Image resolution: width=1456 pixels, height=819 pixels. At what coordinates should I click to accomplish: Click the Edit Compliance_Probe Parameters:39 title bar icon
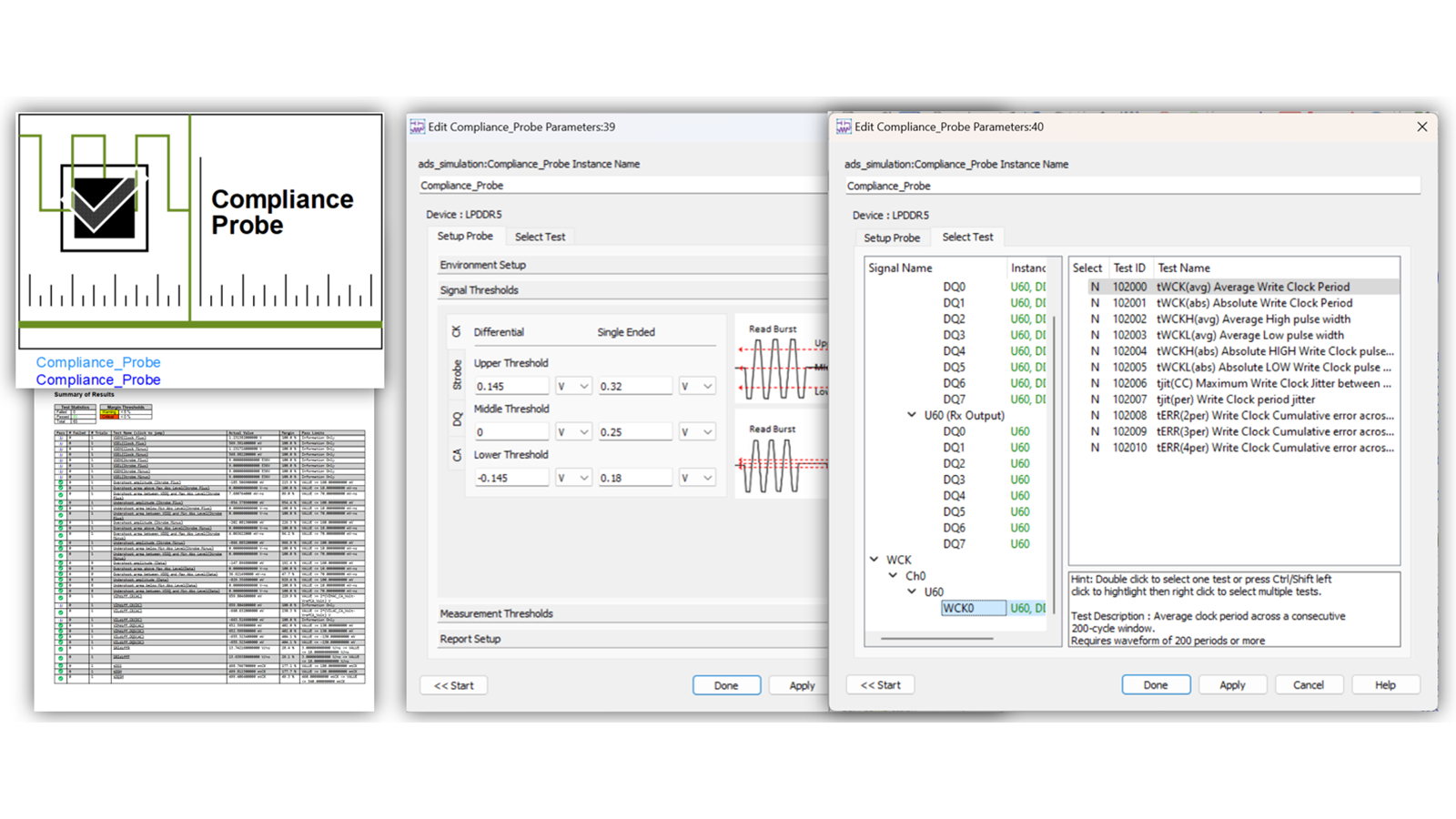pyautogui.click(x=416, y=126)
